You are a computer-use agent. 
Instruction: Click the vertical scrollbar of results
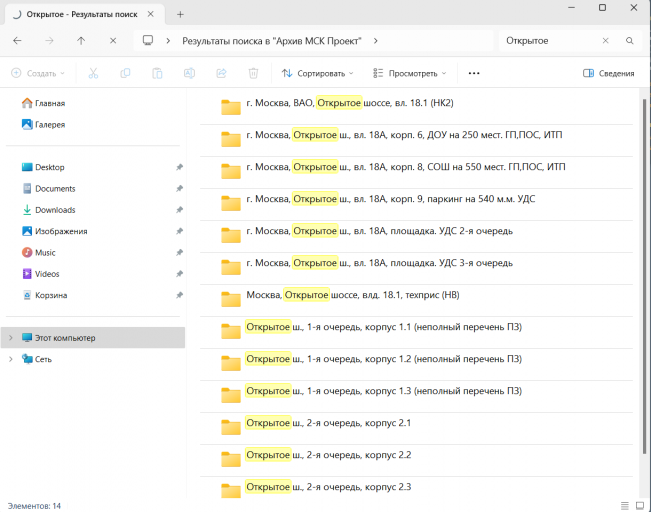(644, 276)
